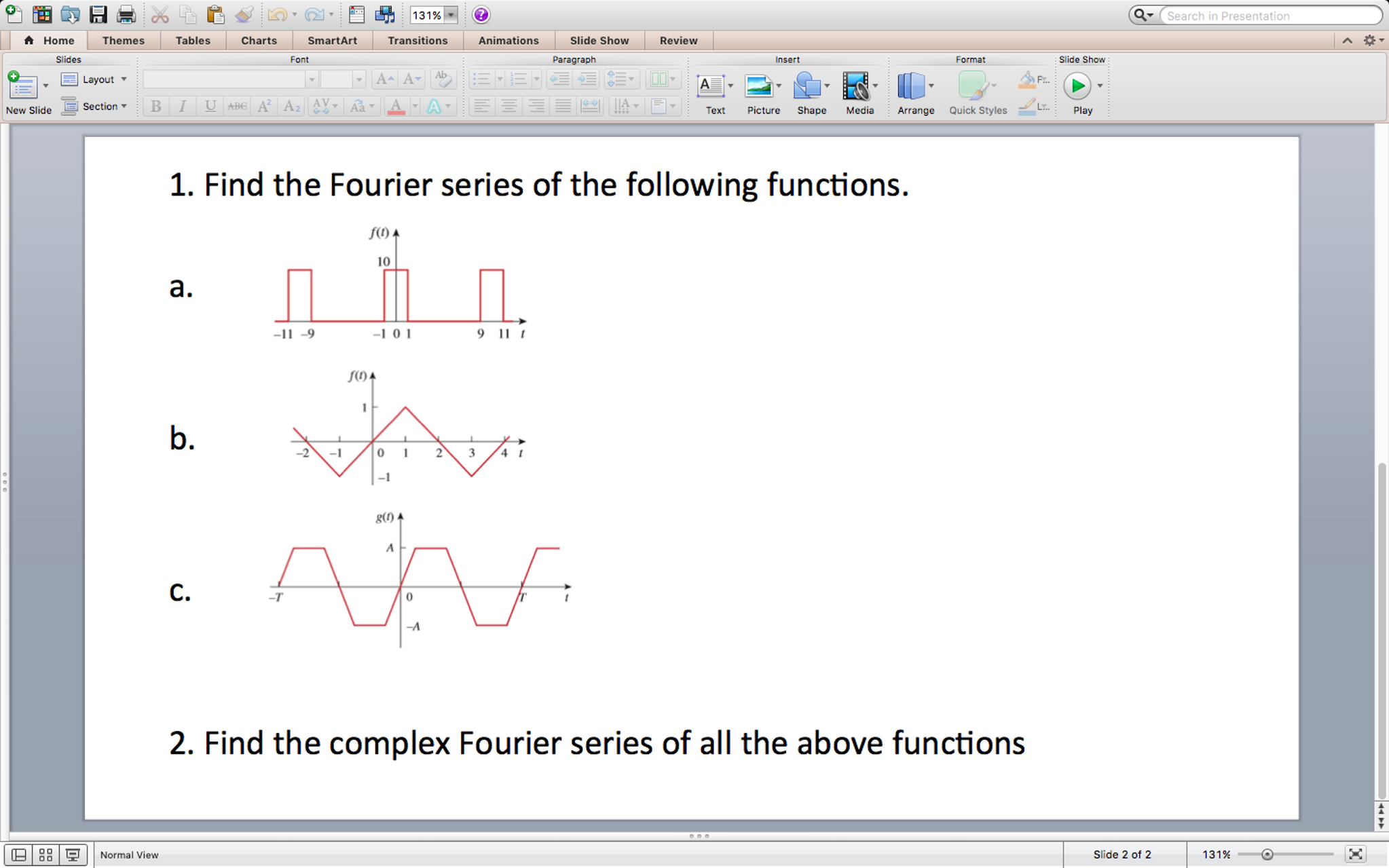The width and height of the screenshot is (1389, 868).
Task: Open the zoom percentage dropdown in toolbar
Action: pyautogui.click(x=451, y=15)
